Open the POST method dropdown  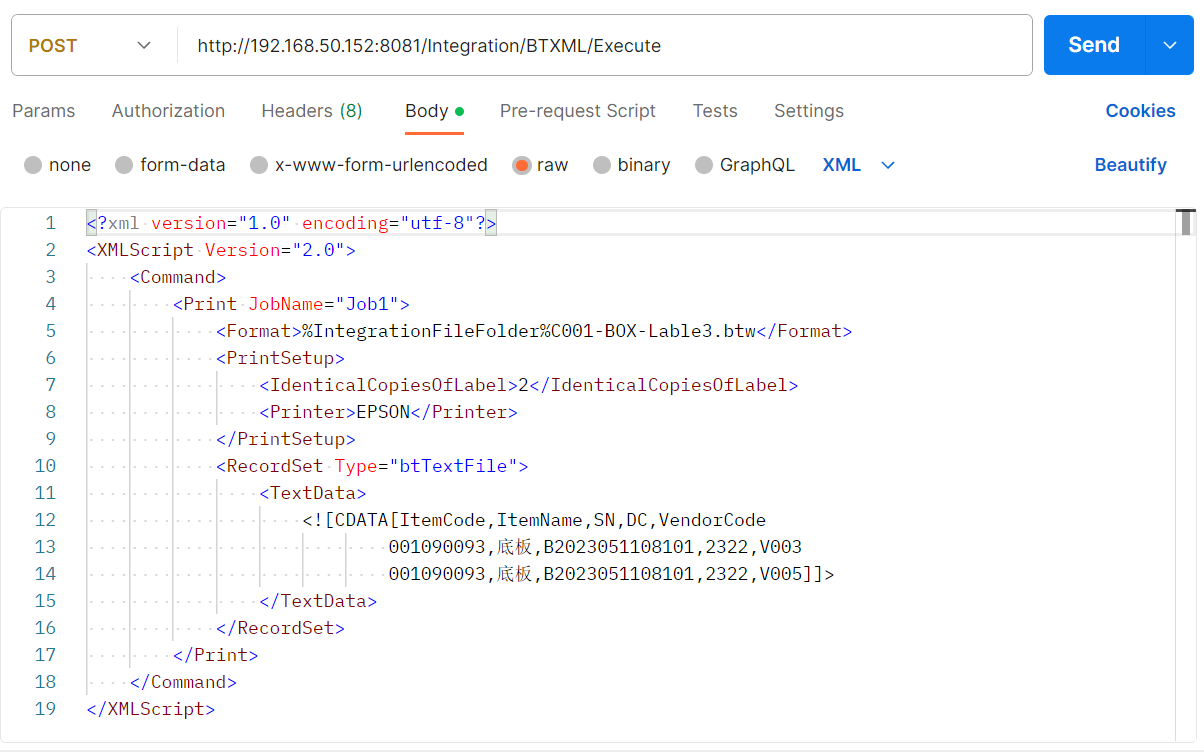90,45
